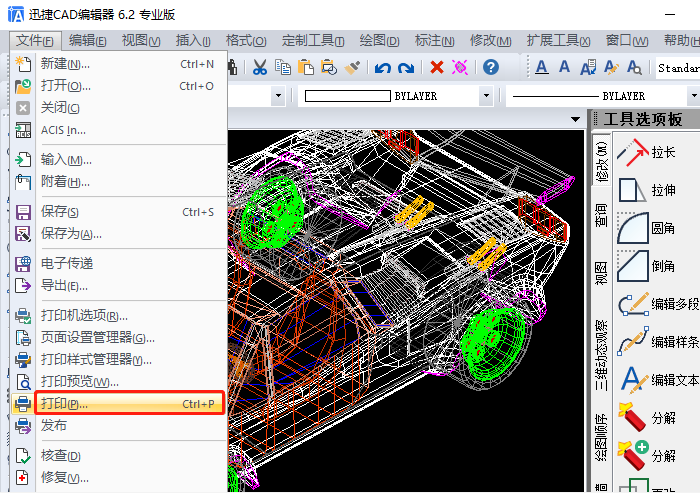This screenshot has width=700, height=493.
Task: Choose 核查(D) menu entry
Action: [119, 455]
